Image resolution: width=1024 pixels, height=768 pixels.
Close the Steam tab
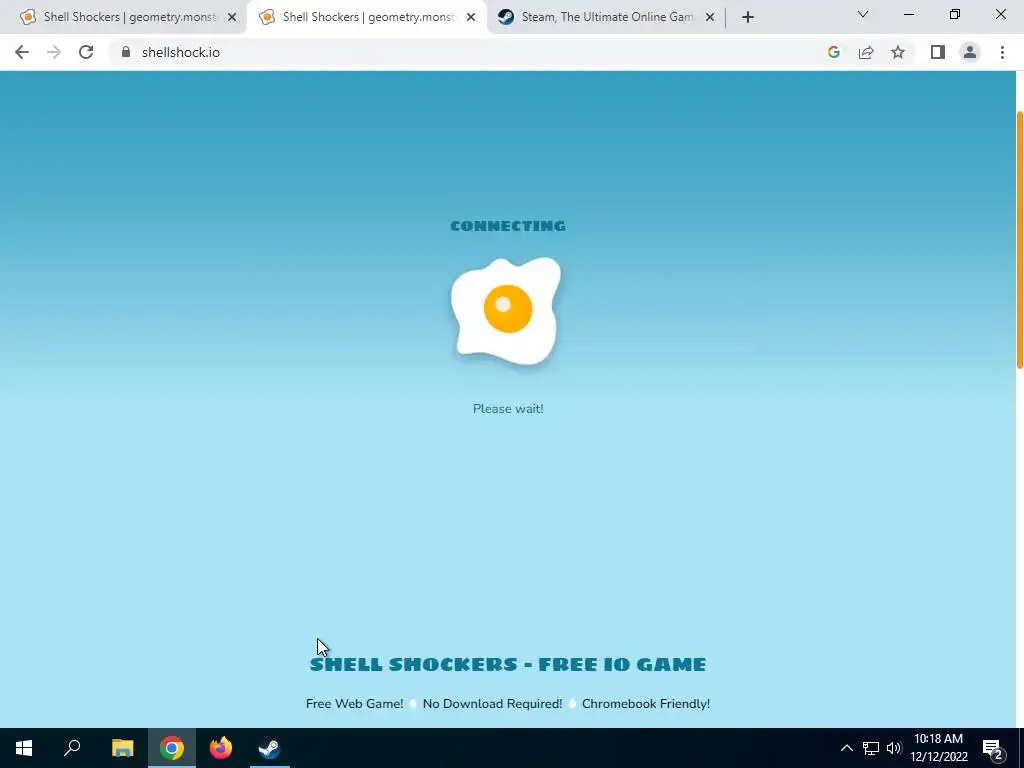(x=710, y=17)
